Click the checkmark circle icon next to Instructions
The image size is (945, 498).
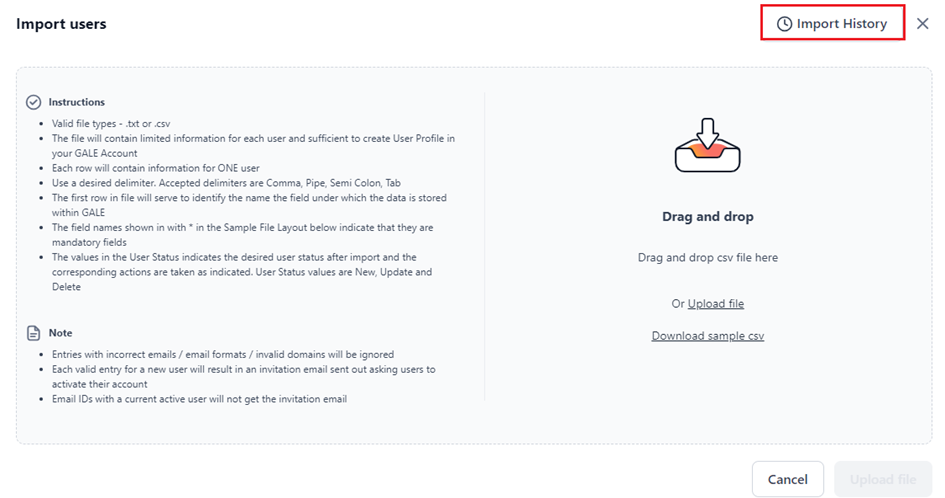34,102
